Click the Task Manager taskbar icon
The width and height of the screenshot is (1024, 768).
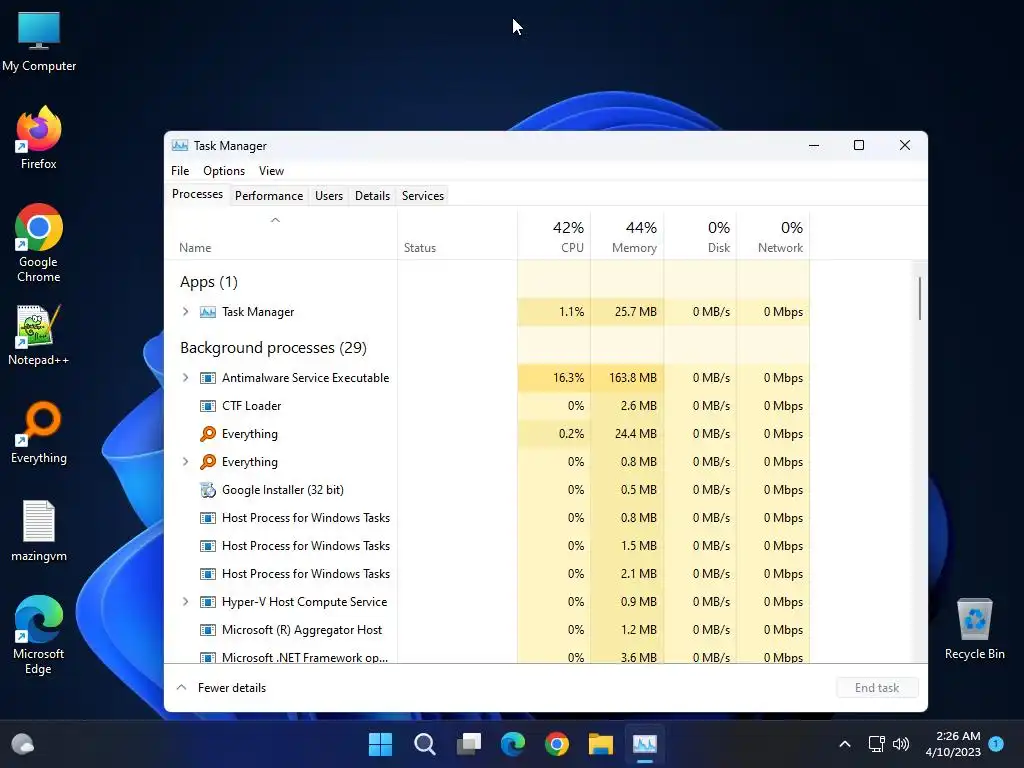pyautogui.click(x=645, y=744)
